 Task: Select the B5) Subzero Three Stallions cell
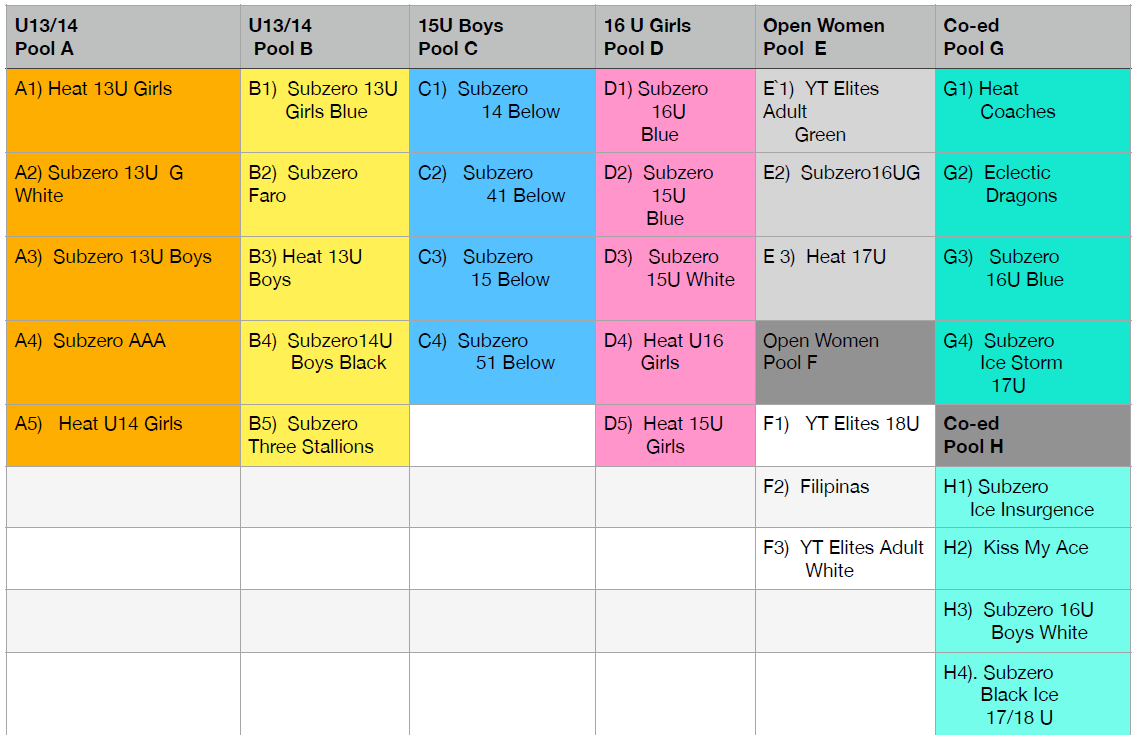[x=324, y=435]
